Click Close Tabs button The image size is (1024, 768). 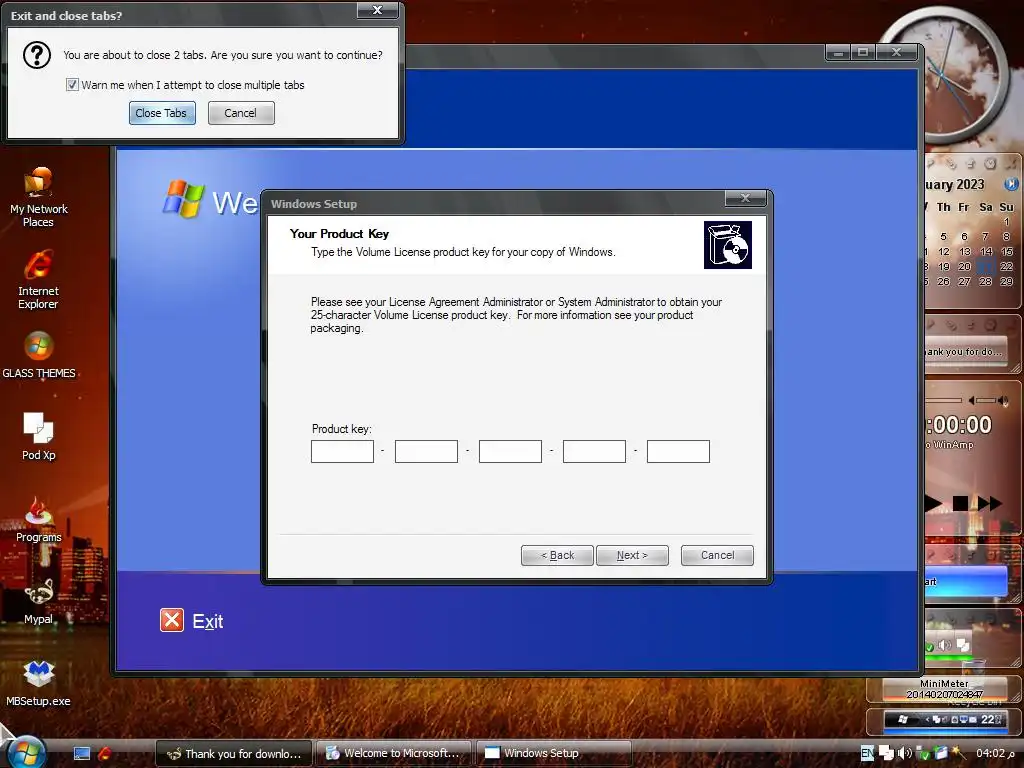click(x=162, y=113)
